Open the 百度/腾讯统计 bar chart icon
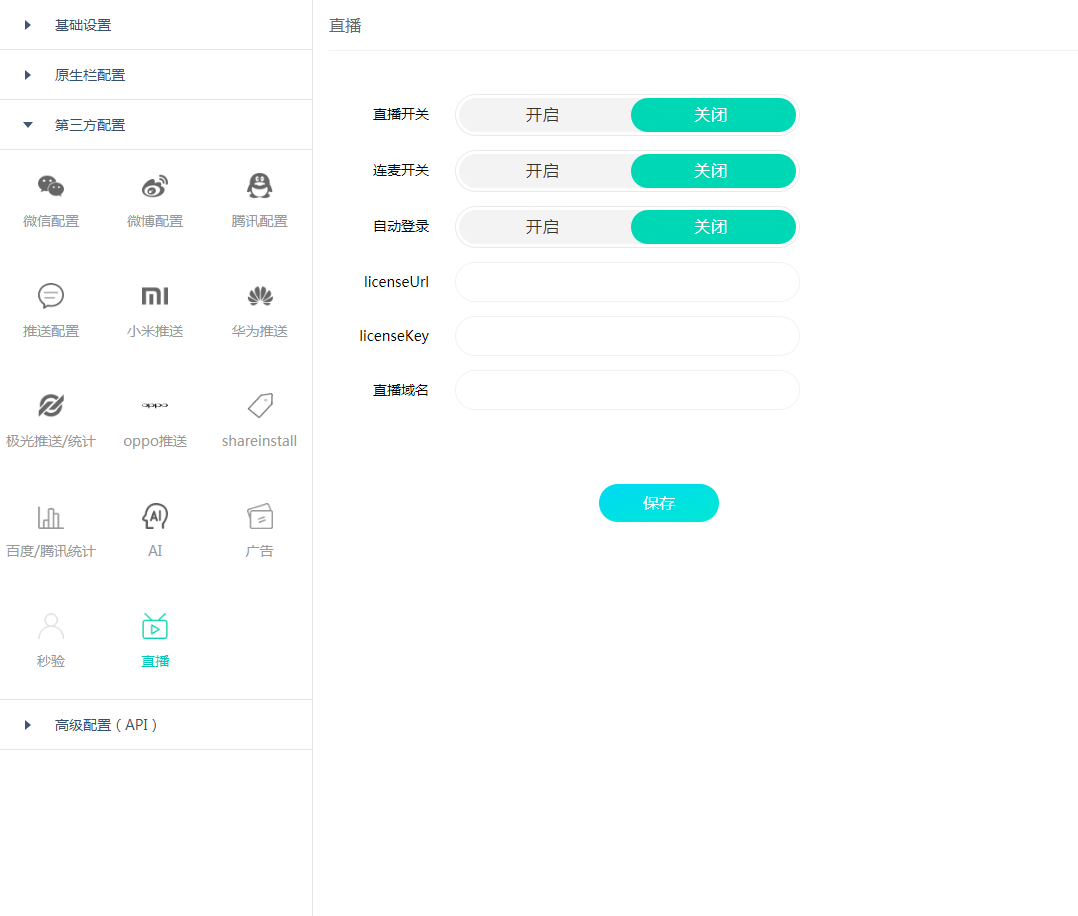This screenshot has width=1078, height=916. [x=51, y=516]
